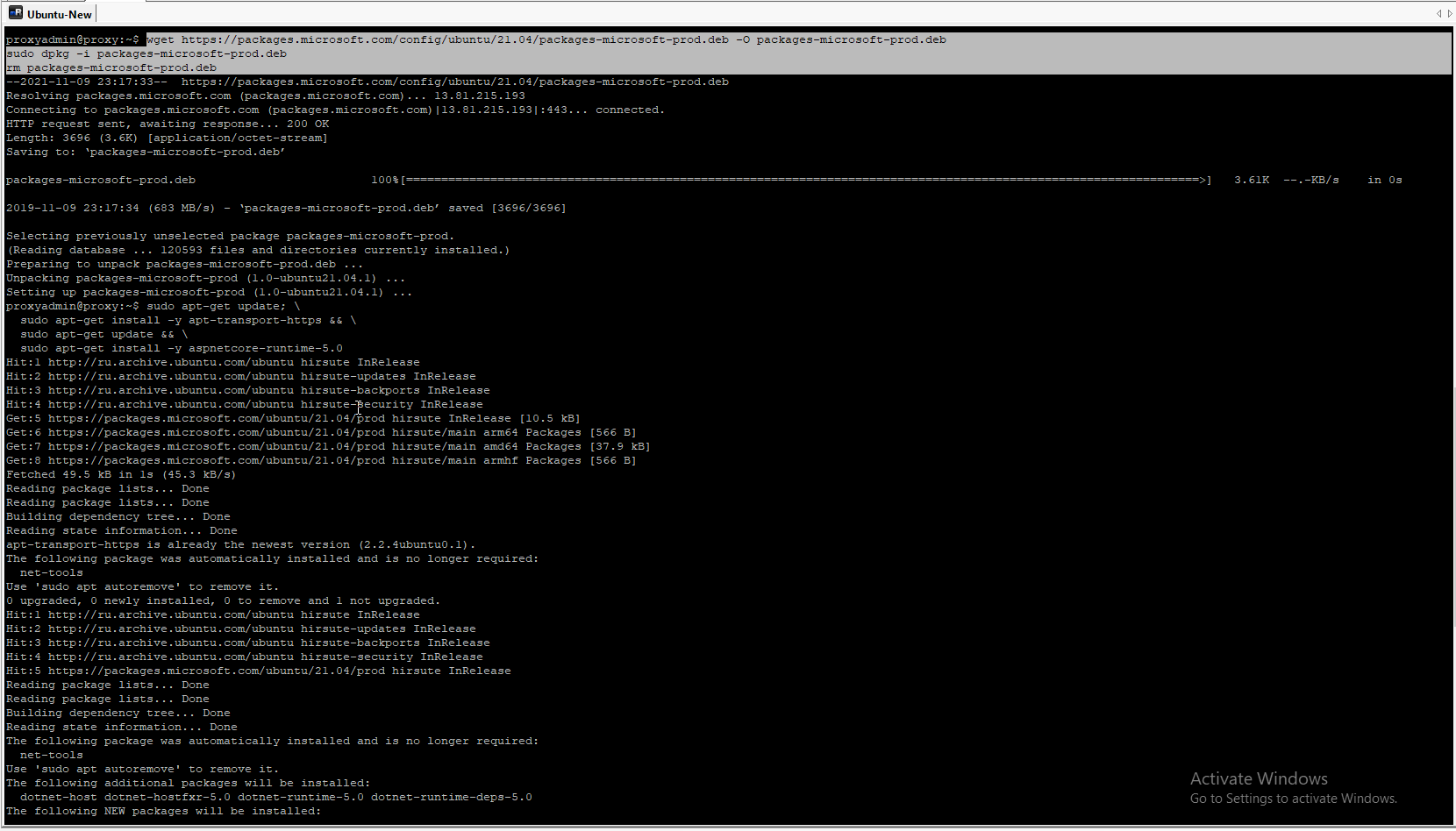
Task: Click the 'Get:8' armhf Packages line
Action: (321, 460)
